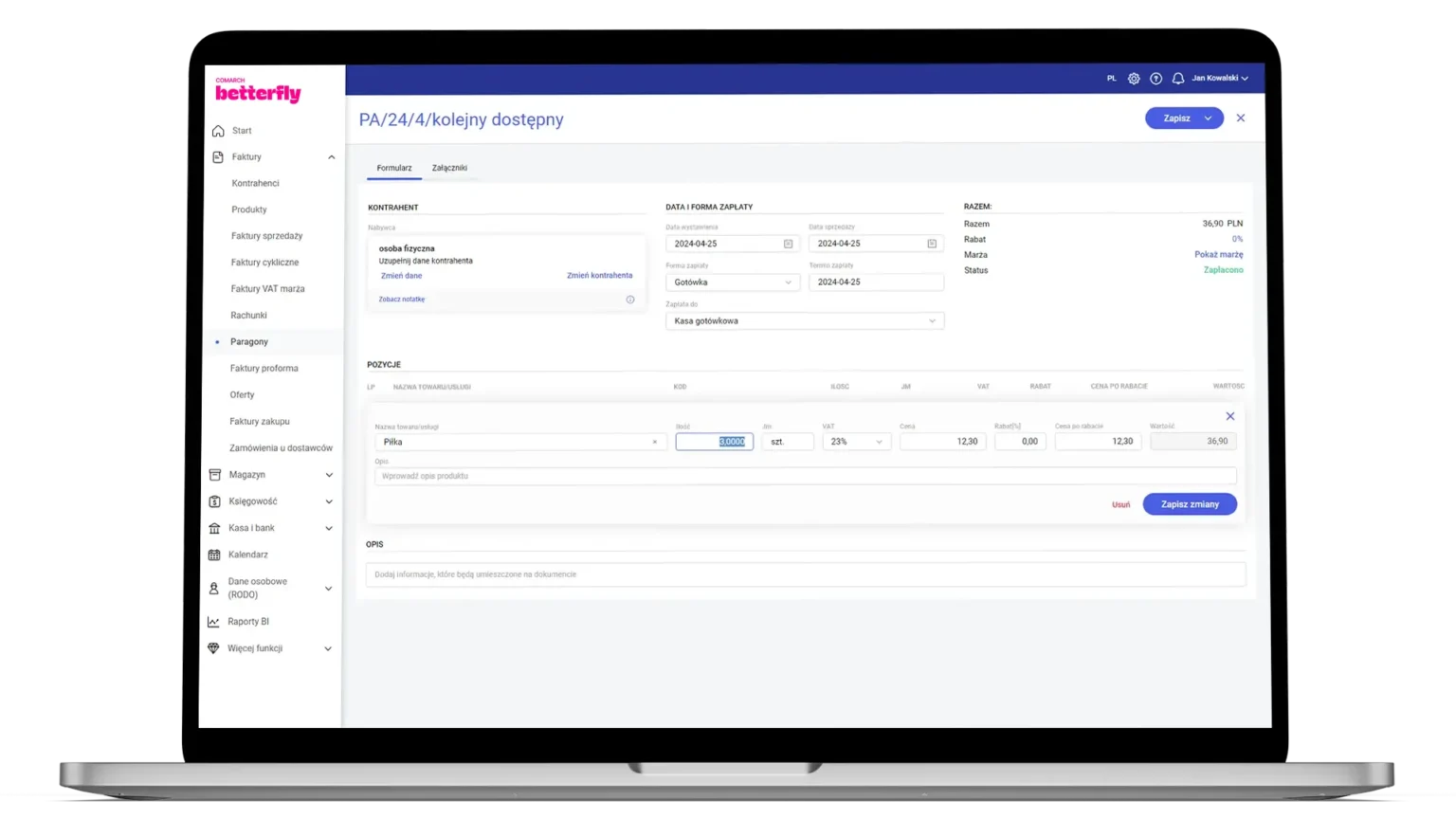Open Kasa gotówkowa payment dropdown
Viewport: 1456px width, 819px height.
(x=804, y=321)
